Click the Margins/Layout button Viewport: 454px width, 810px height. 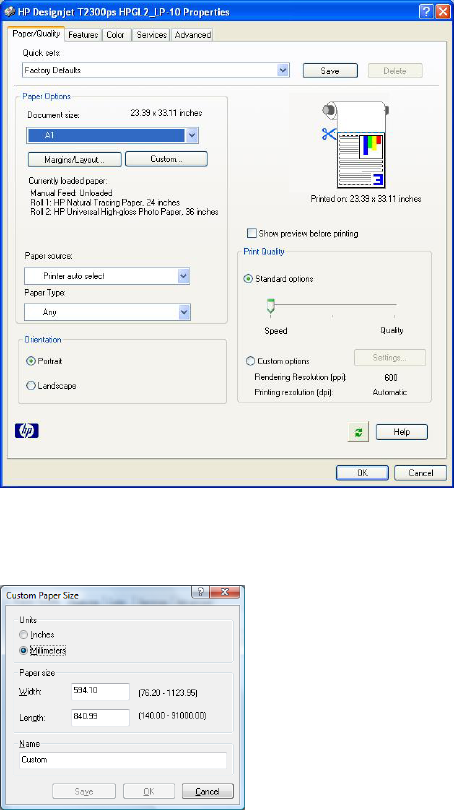75,160
